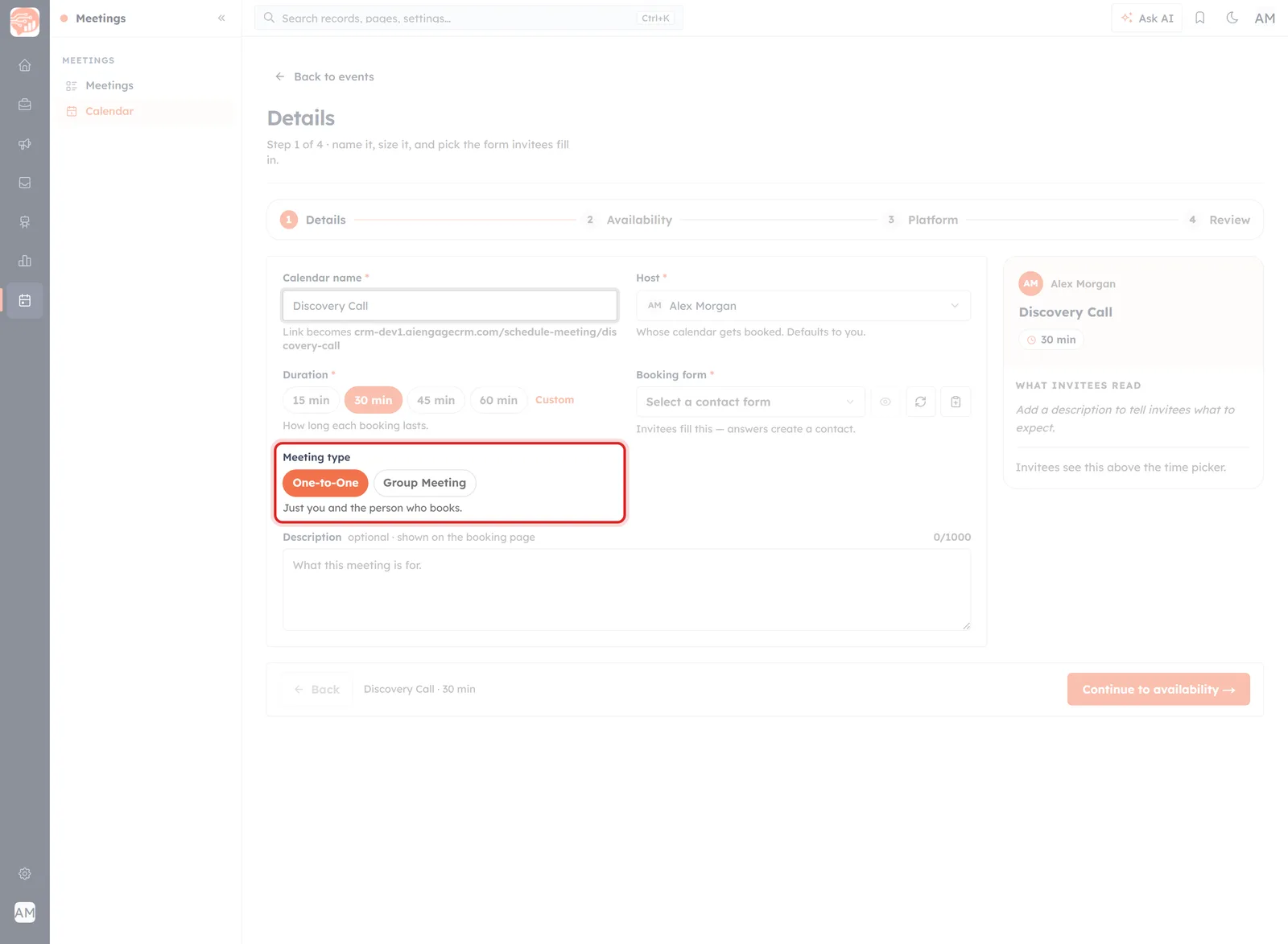This screenshot has width=1288, height=944.
Task: Select the 15 min duration
Action: click(311, 400)
